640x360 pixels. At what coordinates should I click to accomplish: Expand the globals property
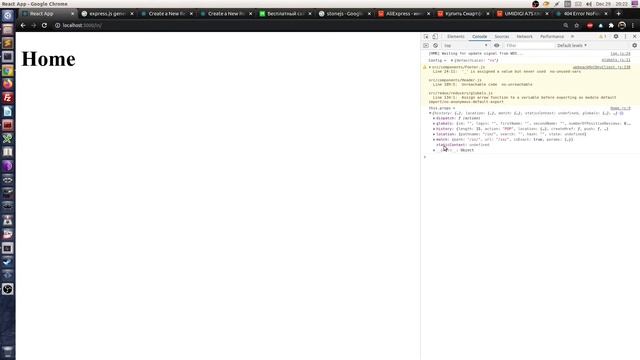(434, 124)
